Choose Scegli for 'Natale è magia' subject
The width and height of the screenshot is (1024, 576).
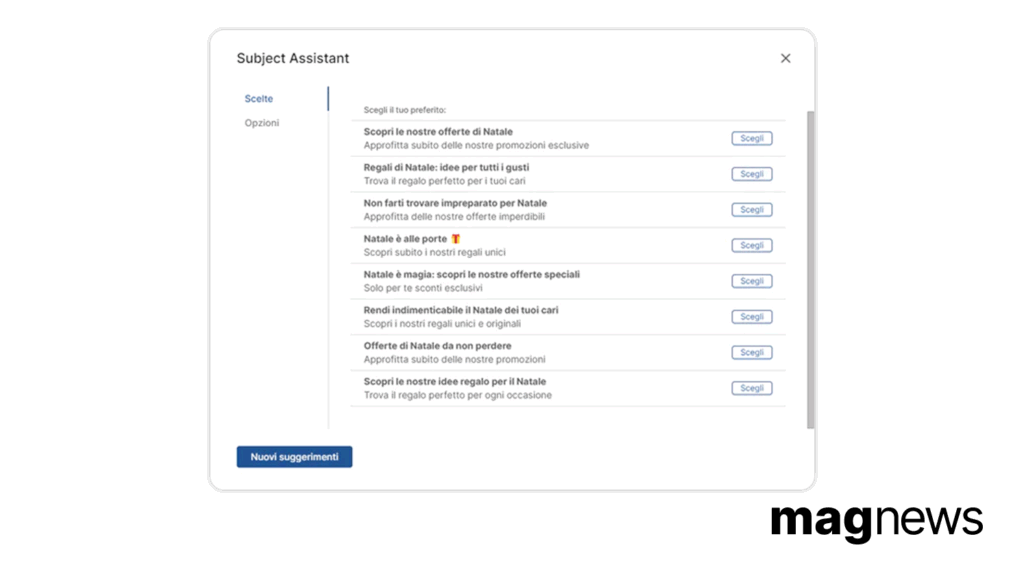(x=752, y=281)
